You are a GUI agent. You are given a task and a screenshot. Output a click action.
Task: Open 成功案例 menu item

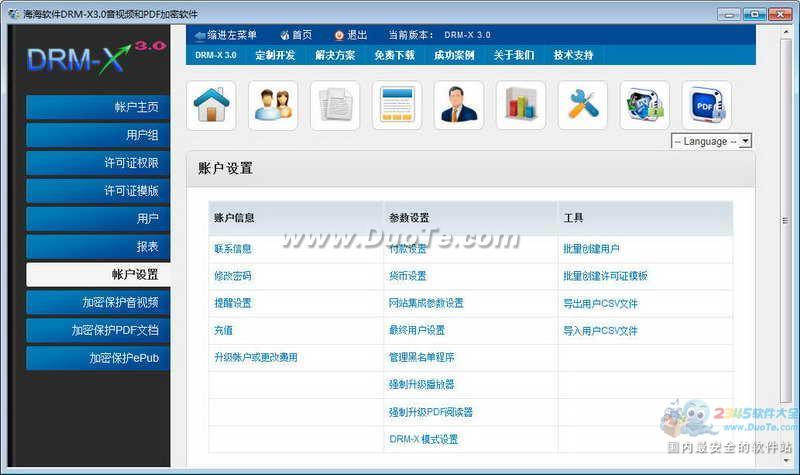pyautogui.click(x=454, y=55)
